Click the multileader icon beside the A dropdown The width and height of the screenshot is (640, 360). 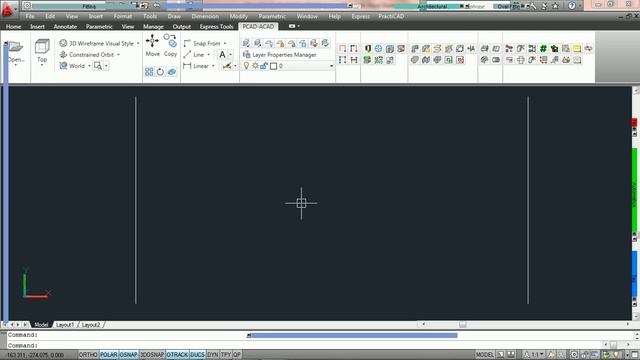[227, 66]
